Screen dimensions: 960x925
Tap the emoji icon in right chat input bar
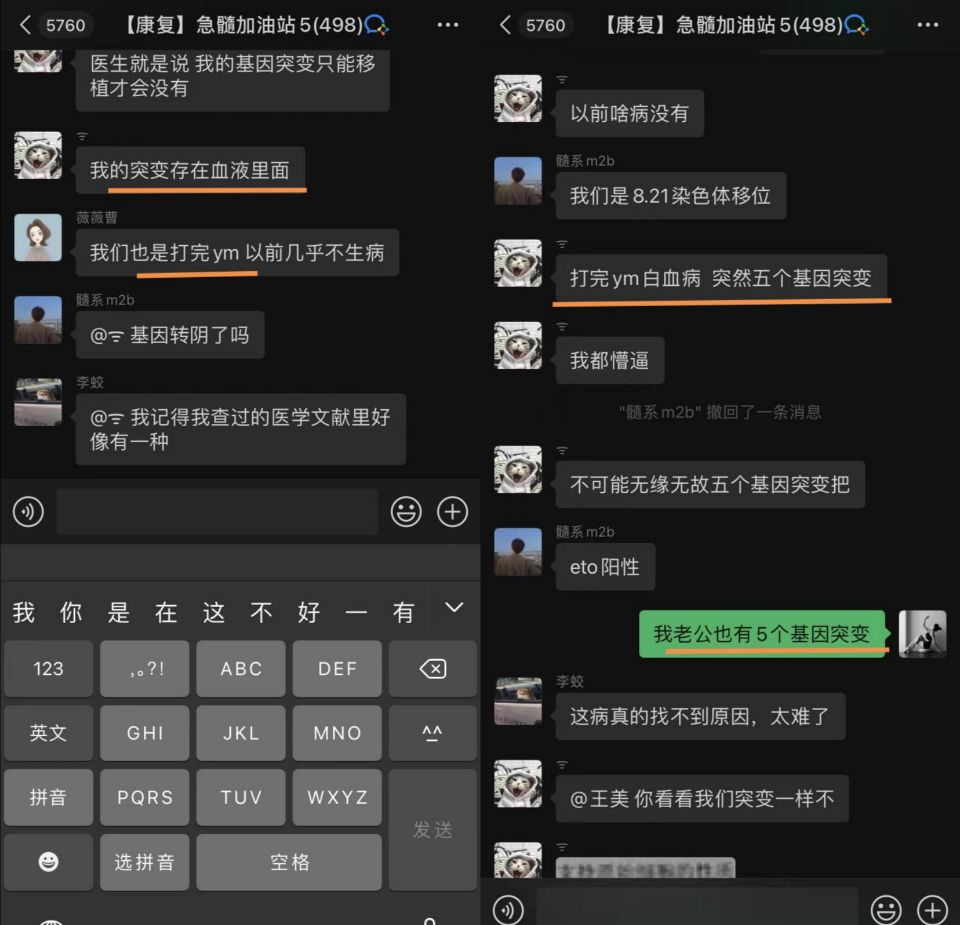click(x=886, y=909)
